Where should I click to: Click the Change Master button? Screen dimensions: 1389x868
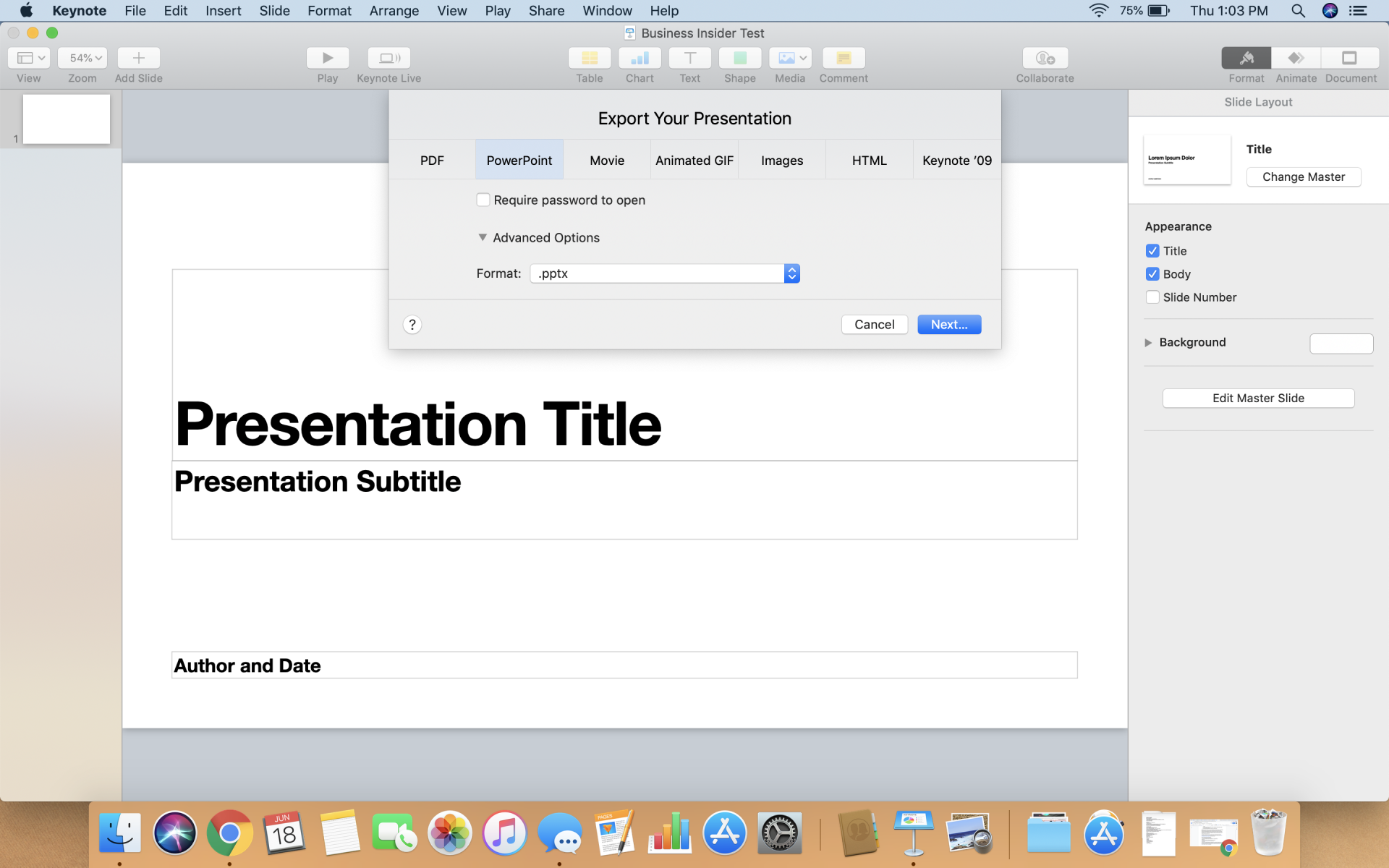pos(1303,177)
